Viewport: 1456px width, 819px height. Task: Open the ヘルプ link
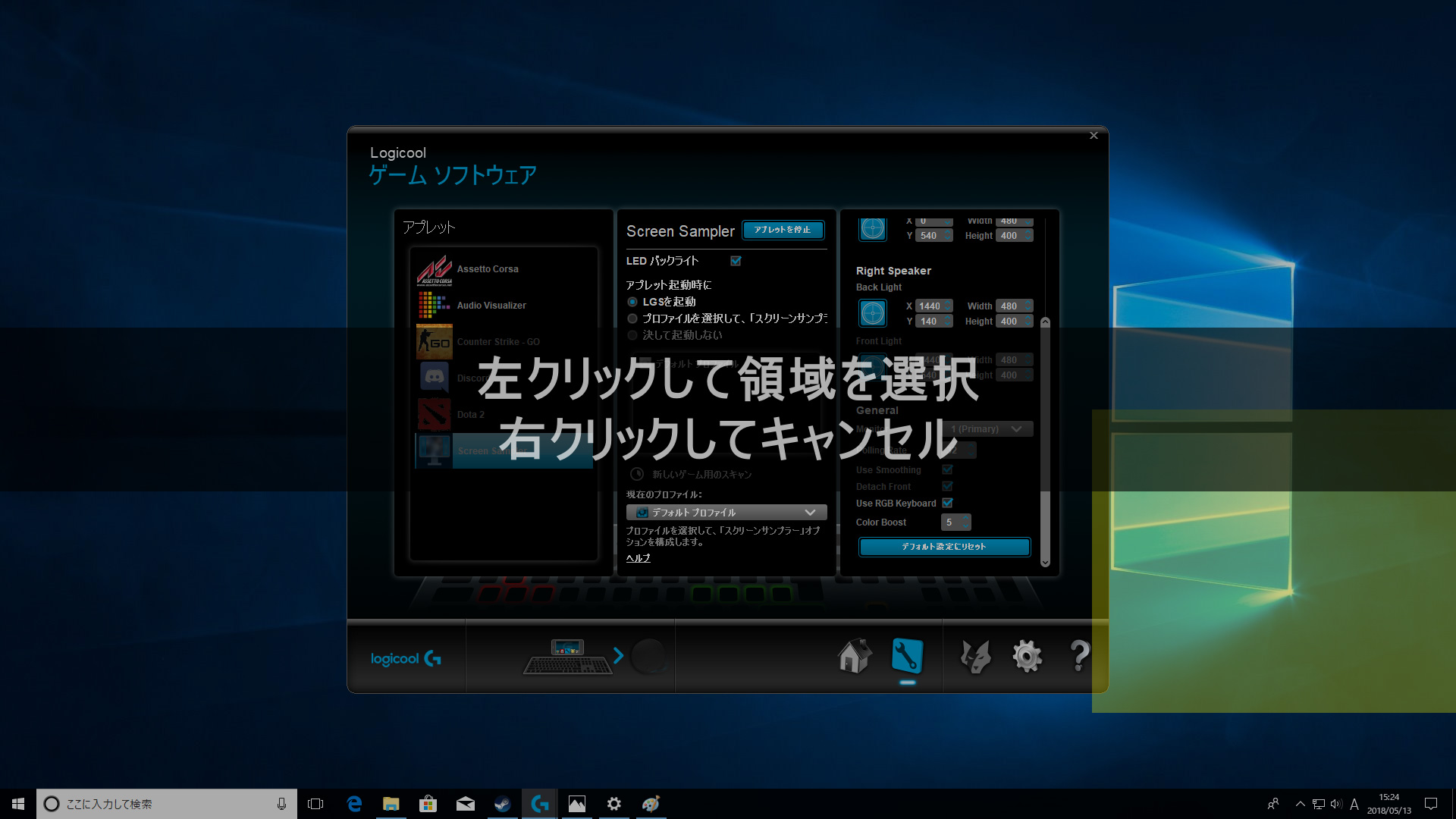click(x=638, y=558)
